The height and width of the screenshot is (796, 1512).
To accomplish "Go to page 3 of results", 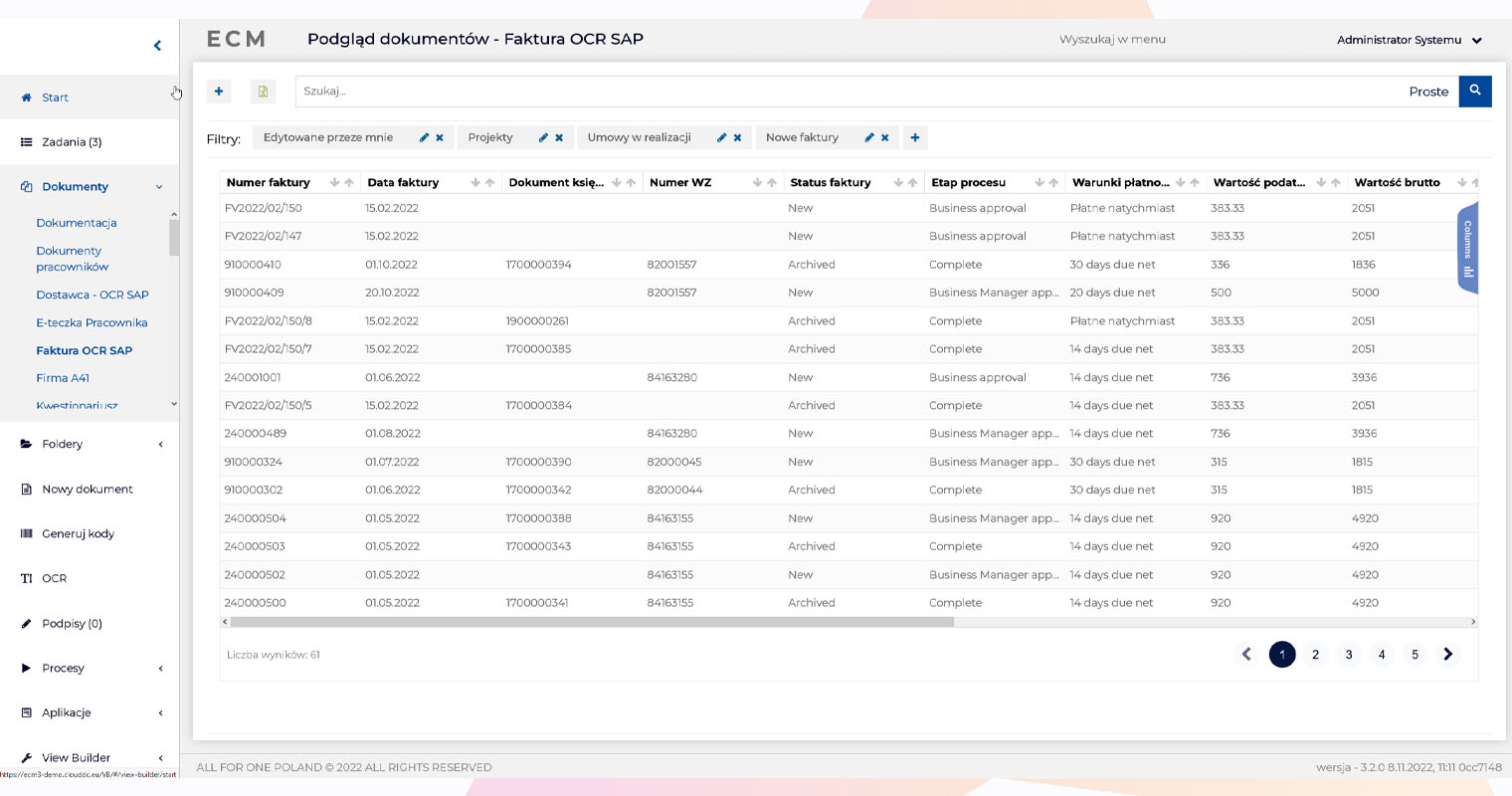I will [x=1348, y=655].
